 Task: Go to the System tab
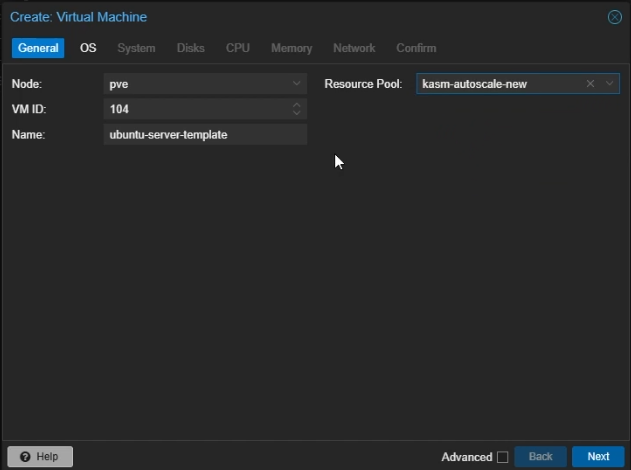click(136, 48)
